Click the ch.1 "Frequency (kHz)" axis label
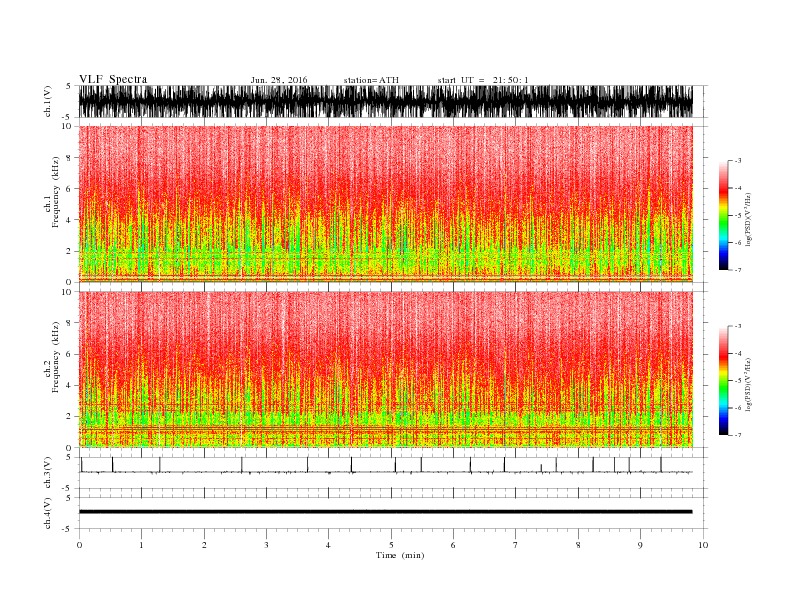This screenshot has width=792, height=612. point(56,192)
